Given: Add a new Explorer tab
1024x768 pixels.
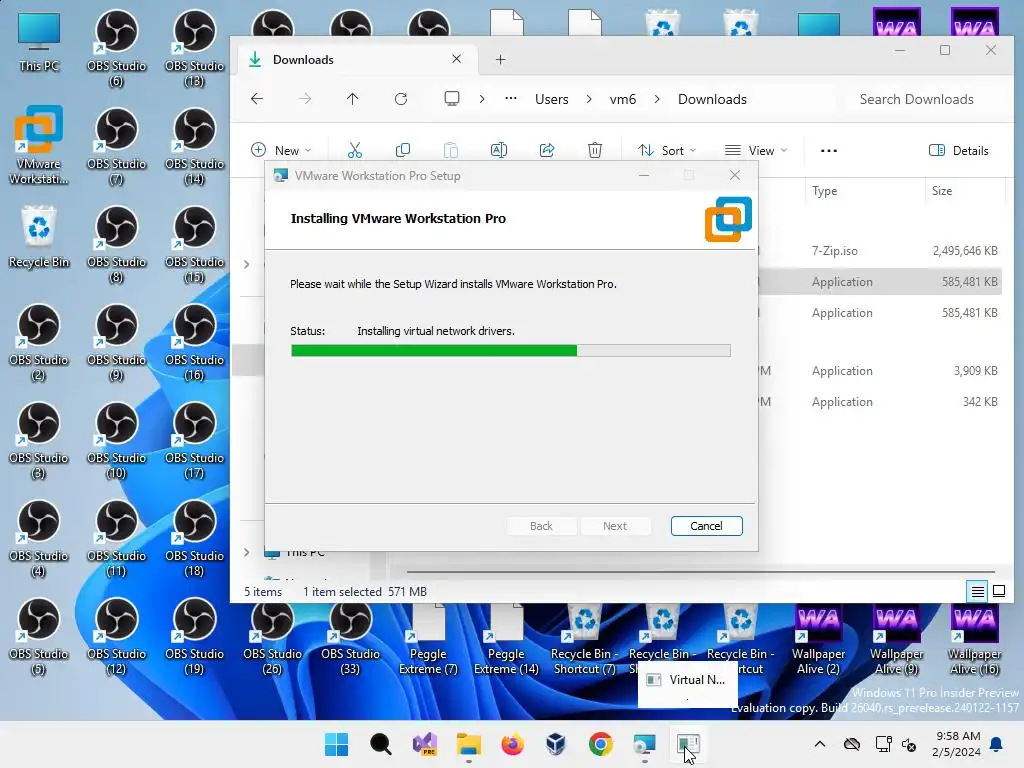Looking at the screenshot, I should (x=500, y=59).
